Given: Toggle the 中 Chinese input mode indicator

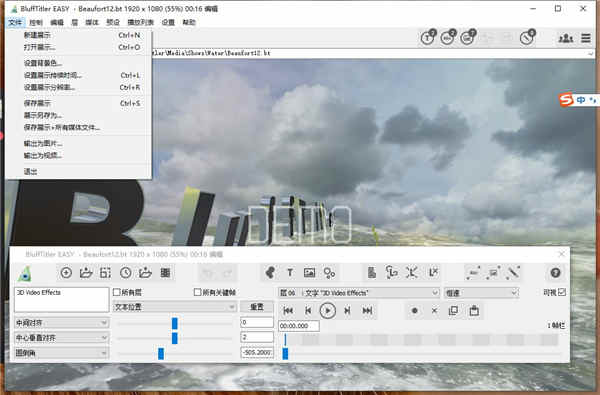Looking at the screenshot, I should tap(580, 100).
